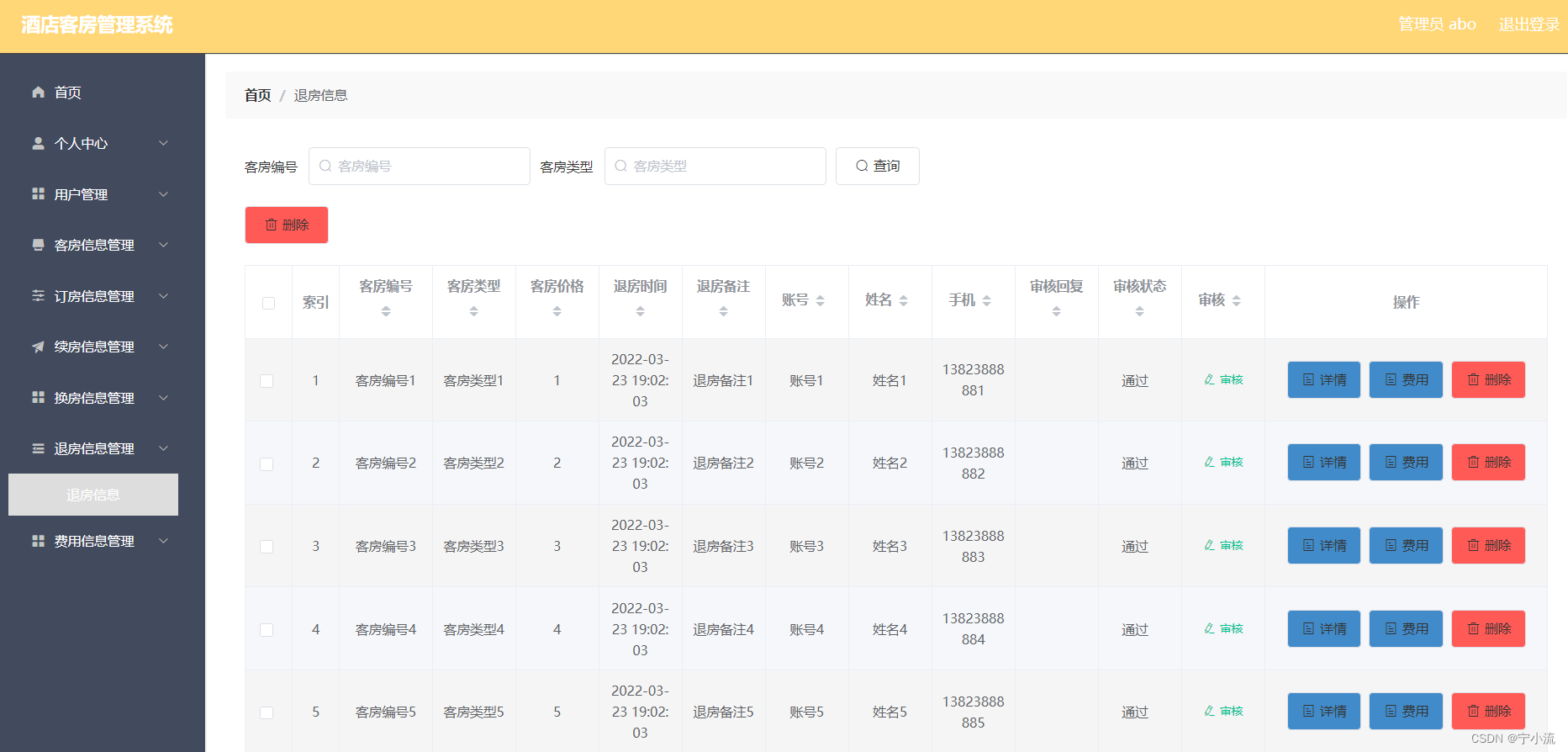Click the sliders icon beside 订房信息管理
This screenshot has width=1568, height=752.
coord(38,296)
